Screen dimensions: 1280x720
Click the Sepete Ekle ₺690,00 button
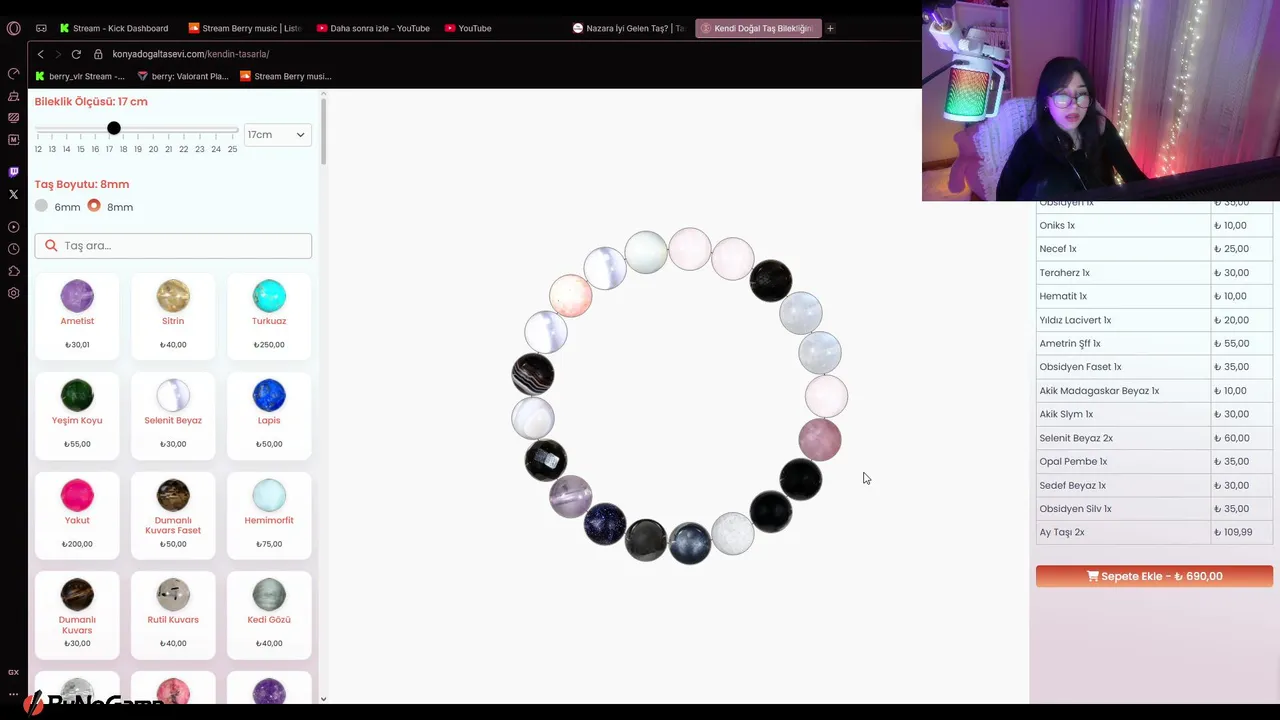pyautogui.click(x=1154, y=576)
